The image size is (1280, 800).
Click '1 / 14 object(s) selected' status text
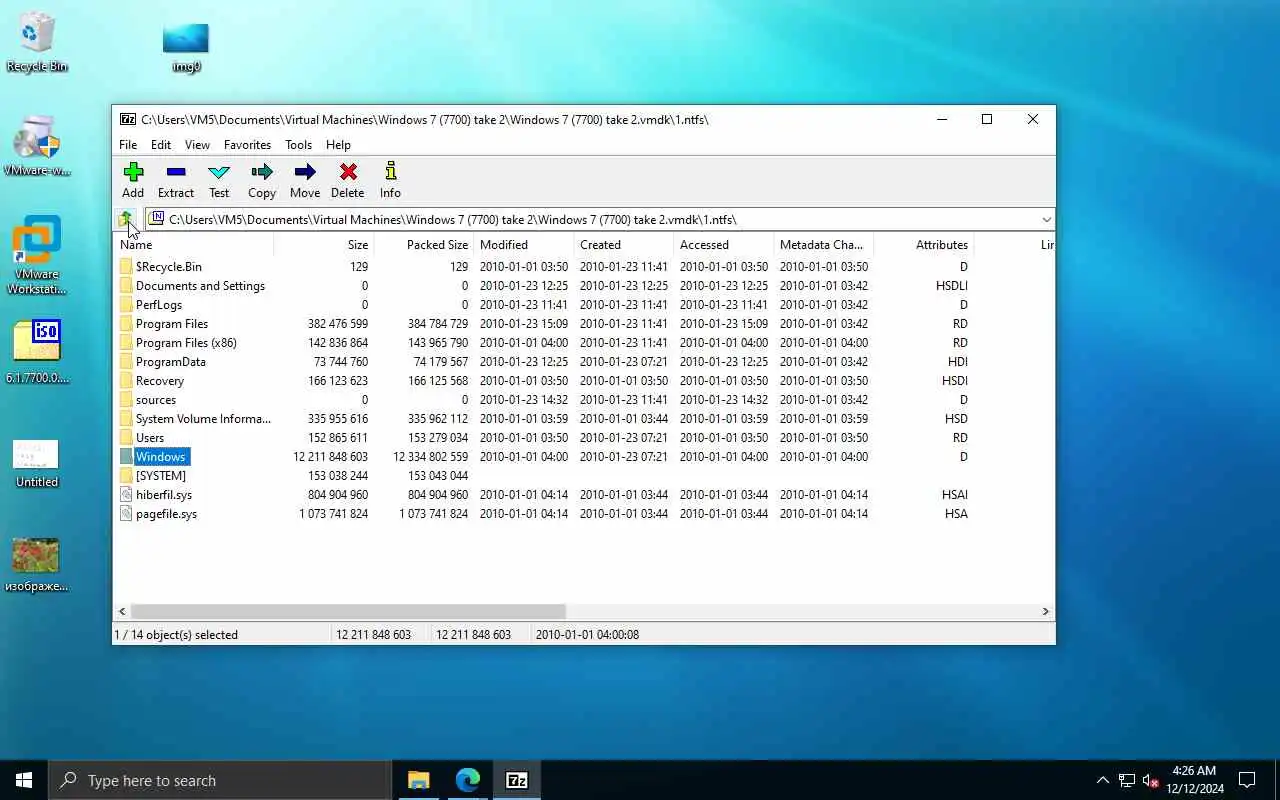point(176,635)
